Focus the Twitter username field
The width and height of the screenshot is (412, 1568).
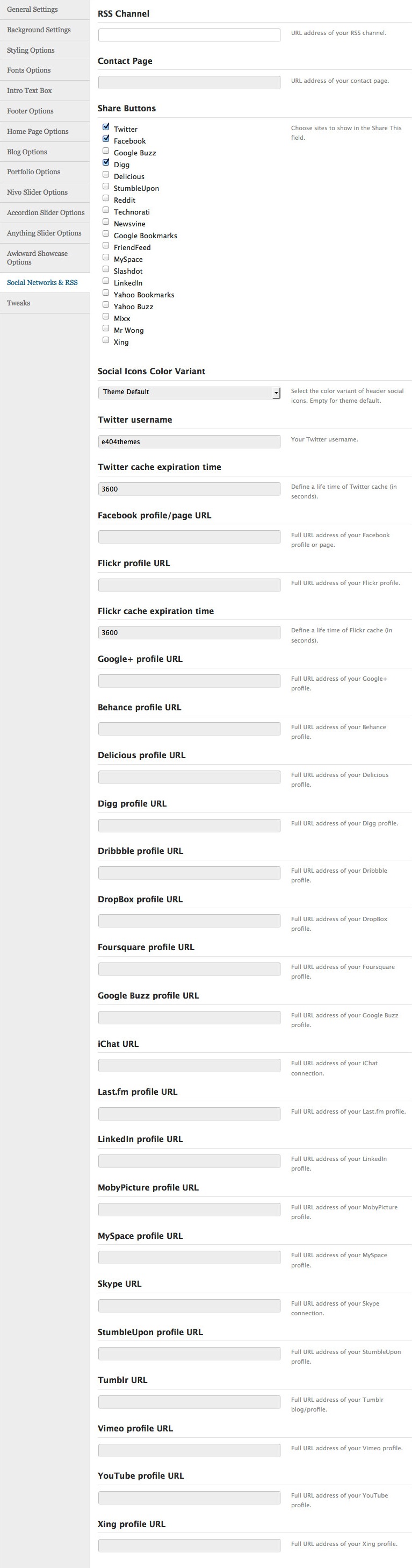189,441
